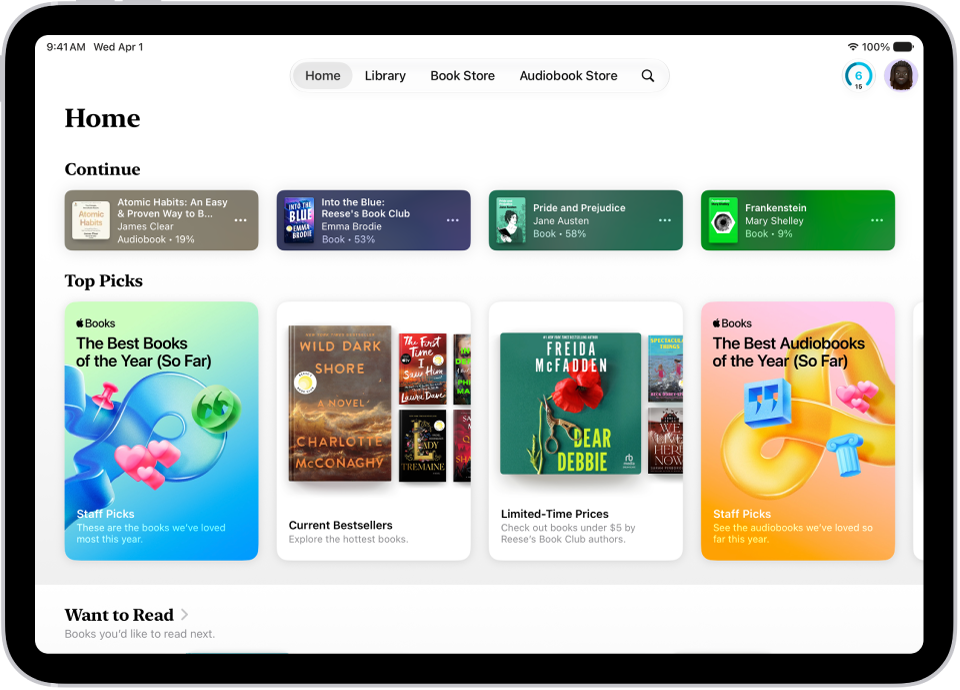The image size is (960, 690).
Task: Click the Staff Picks label on the Best Books card
Action: coord(105,514)
